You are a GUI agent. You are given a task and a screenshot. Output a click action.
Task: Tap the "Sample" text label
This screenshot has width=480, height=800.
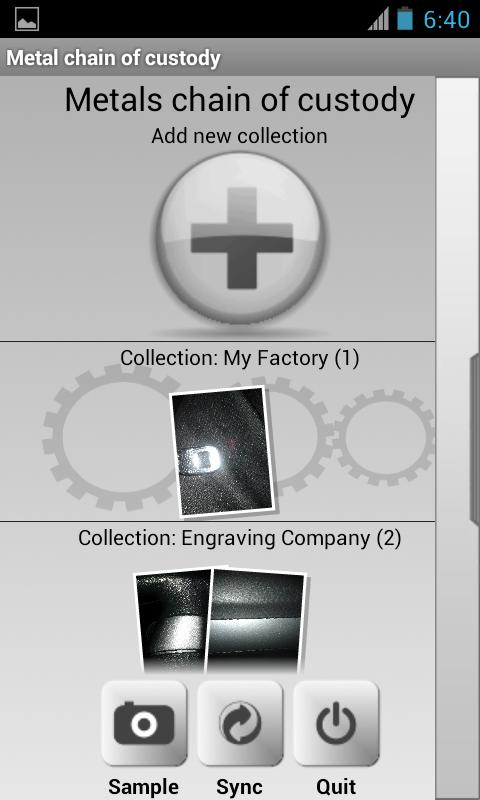point(144,787)
